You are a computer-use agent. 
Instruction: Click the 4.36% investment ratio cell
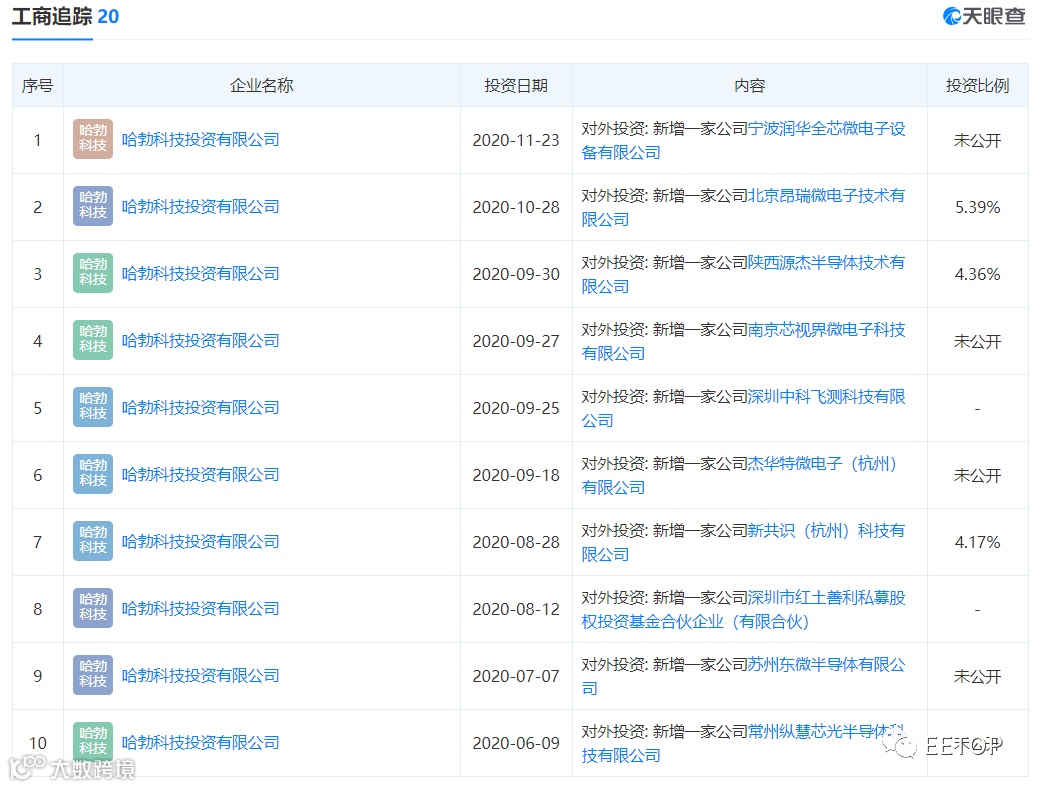coord(977,274)
